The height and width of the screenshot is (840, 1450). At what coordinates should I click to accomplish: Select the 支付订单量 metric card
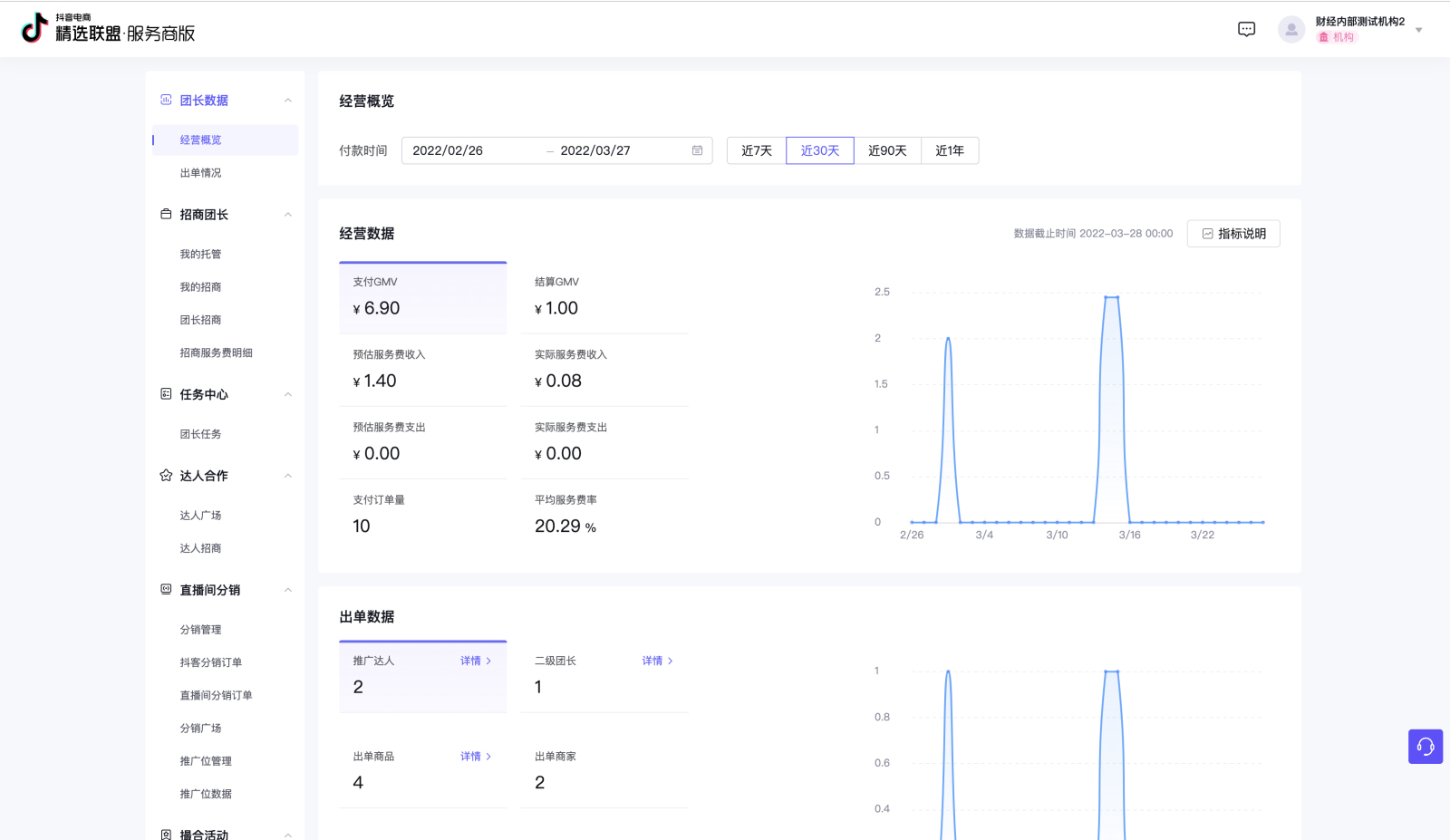pyautogui.click(x=423, y=515)
